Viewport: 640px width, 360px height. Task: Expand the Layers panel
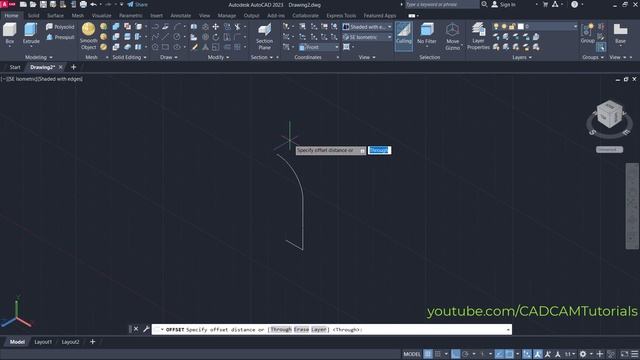[x=522, y=57]
